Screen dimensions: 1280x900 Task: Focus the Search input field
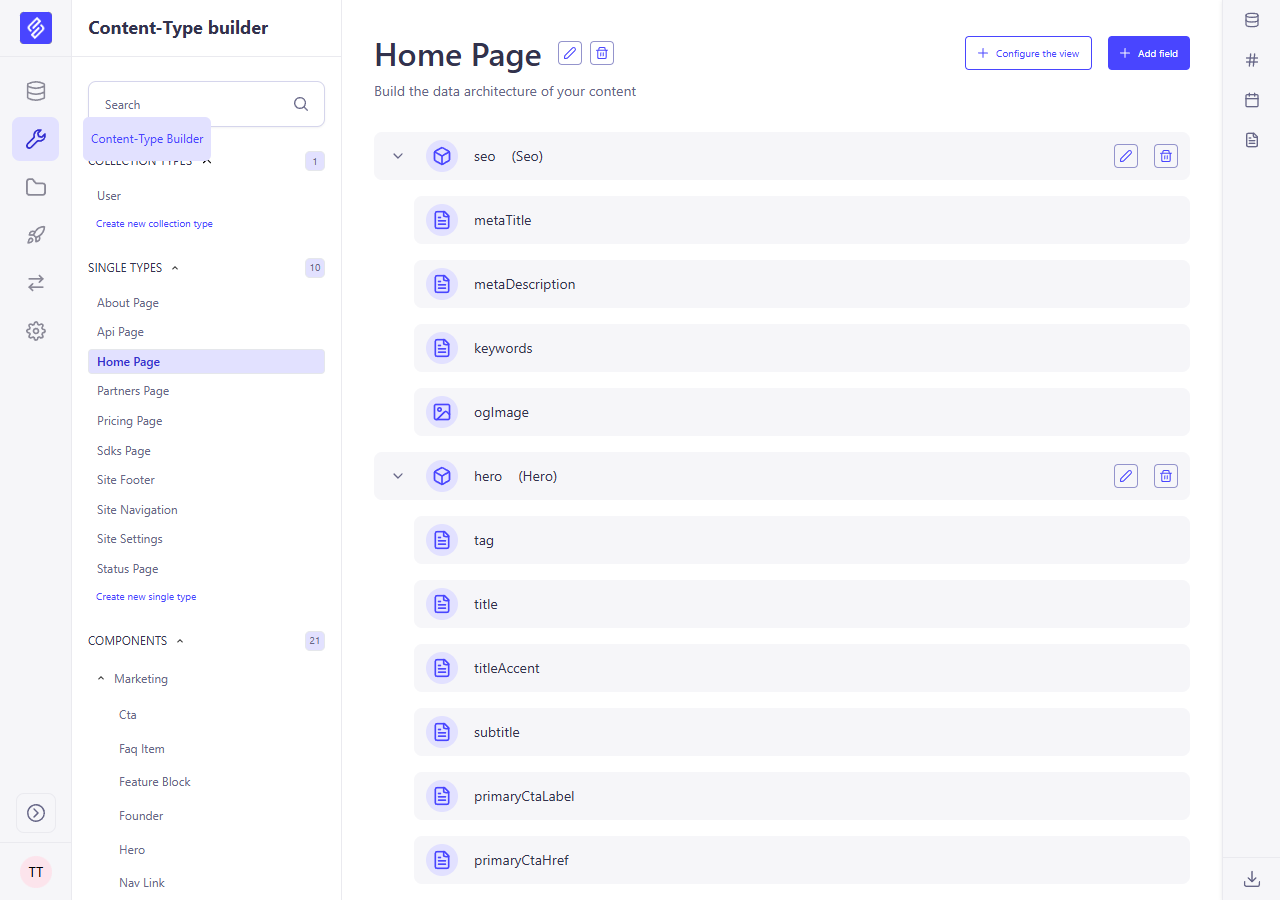(x=206, y=104)
